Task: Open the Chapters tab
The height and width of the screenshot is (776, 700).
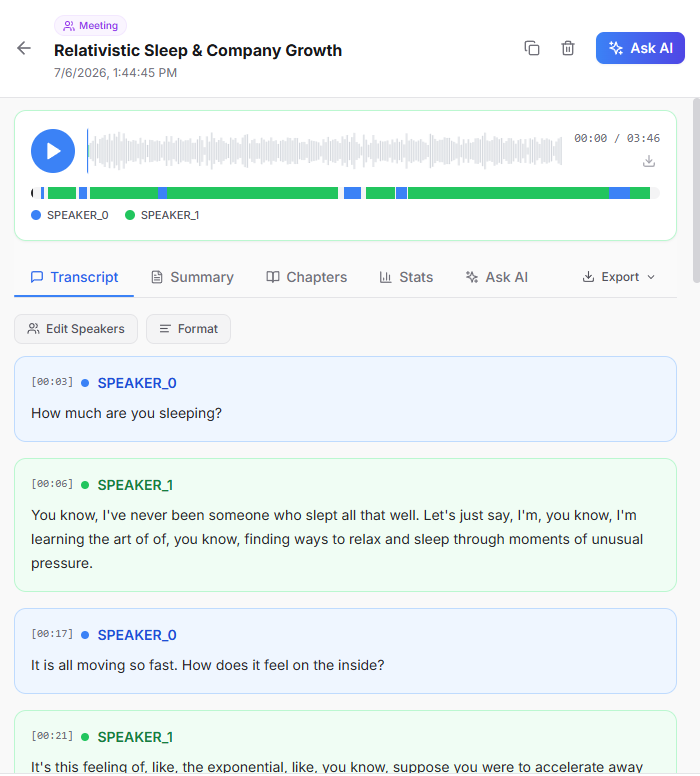Action: [x=306, y=277]
